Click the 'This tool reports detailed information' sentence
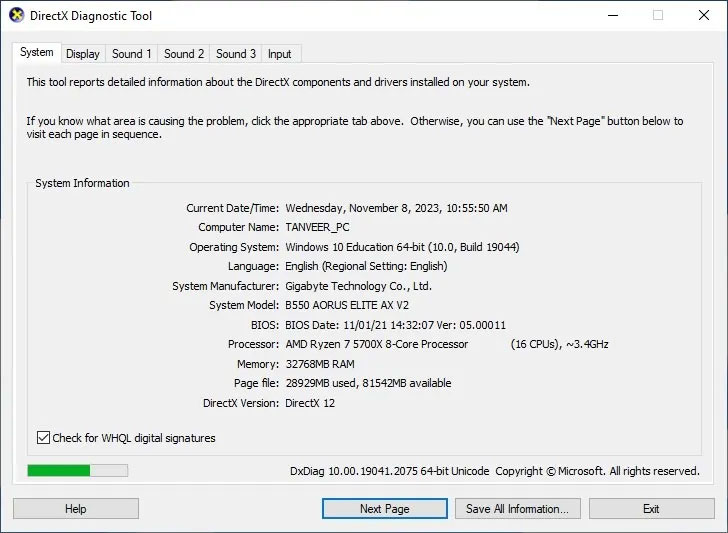 (278, 82)
